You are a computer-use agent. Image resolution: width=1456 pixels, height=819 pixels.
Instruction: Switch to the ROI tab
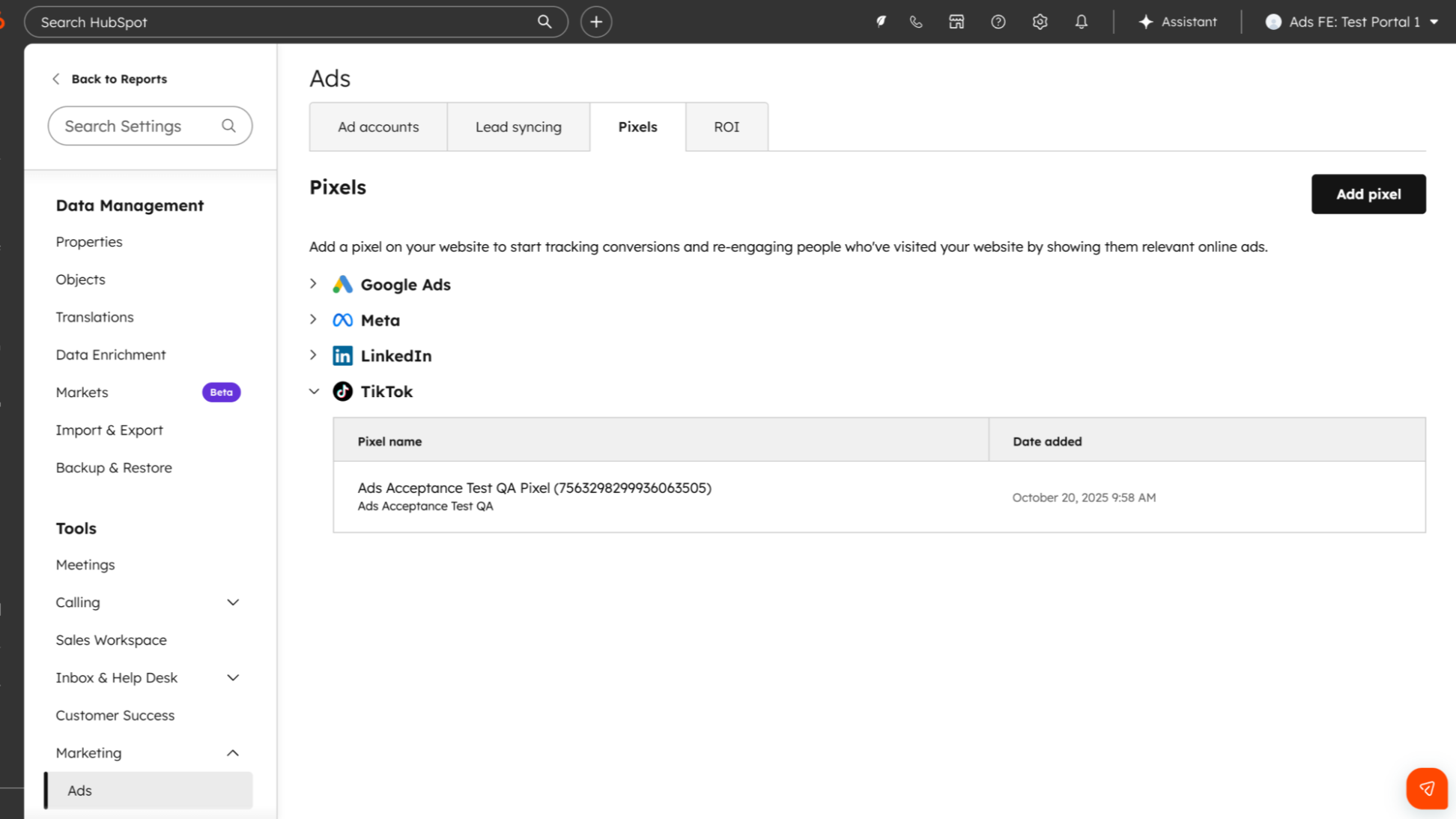(x=727, y=127)
